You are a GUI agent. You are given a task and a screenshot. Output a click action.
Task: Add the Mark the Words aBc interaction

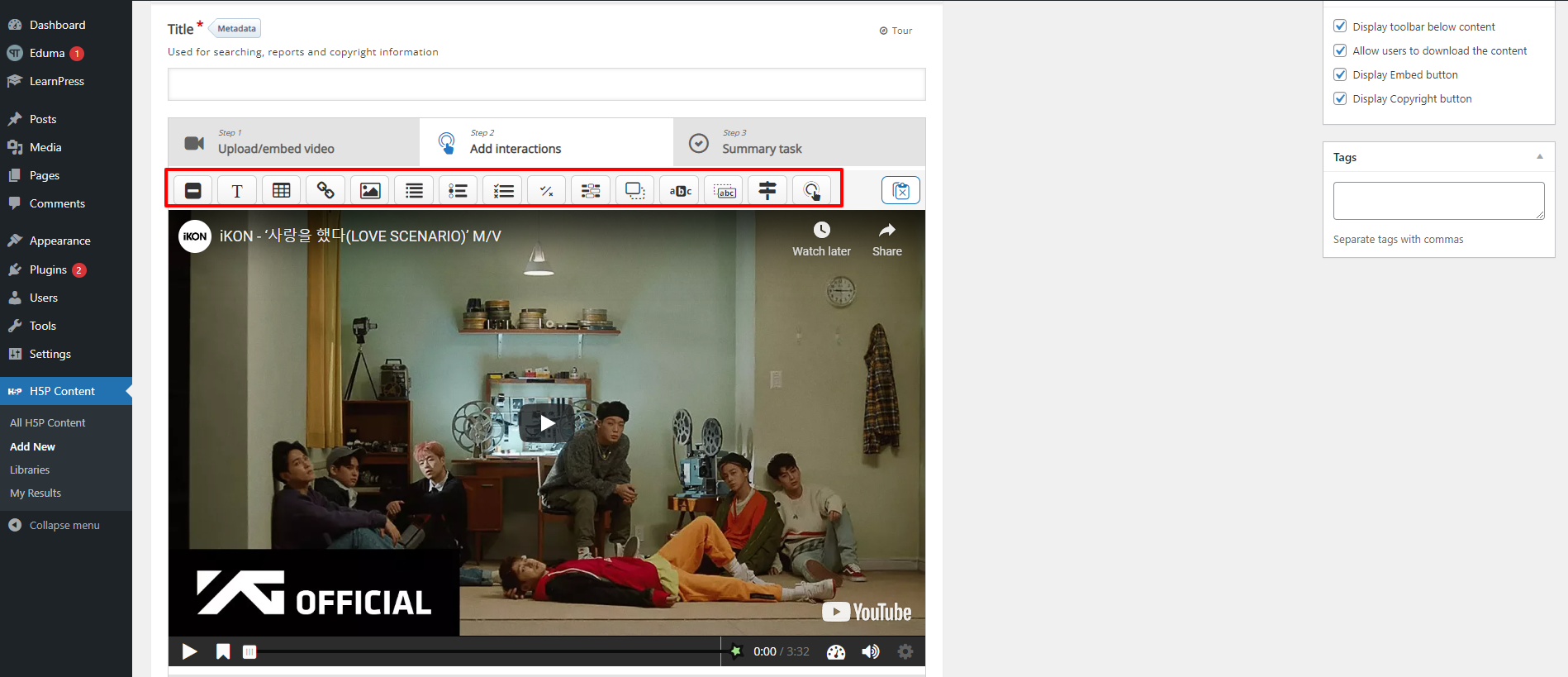tap(679, 191)
